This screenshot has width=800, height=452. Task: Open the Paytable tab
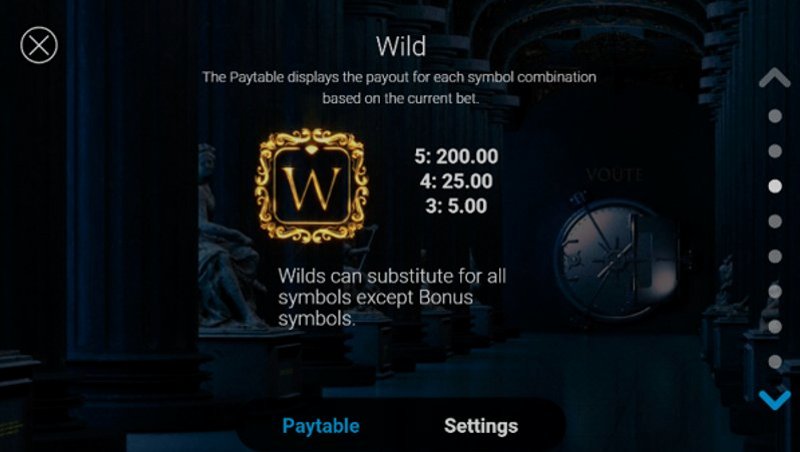point(321,426)
